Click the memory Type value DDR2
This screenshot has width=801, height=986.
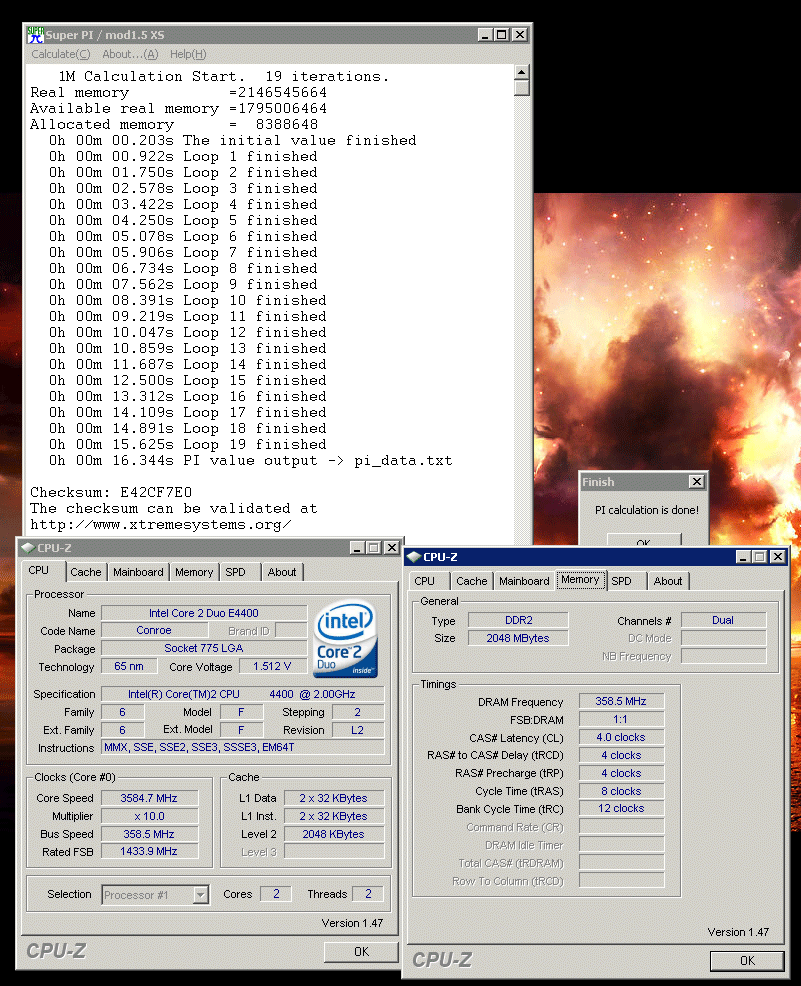[x=519, y=620]
